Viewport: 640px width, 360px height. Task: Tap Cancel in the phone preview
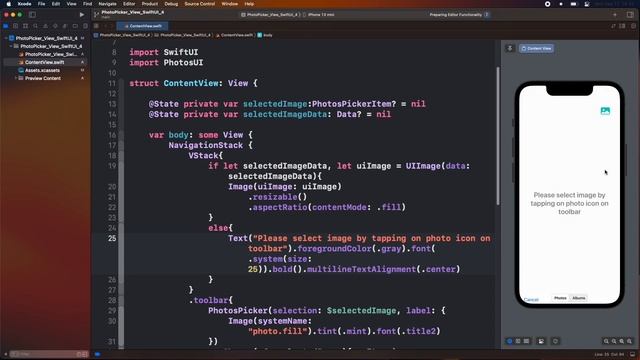[531, 300]
